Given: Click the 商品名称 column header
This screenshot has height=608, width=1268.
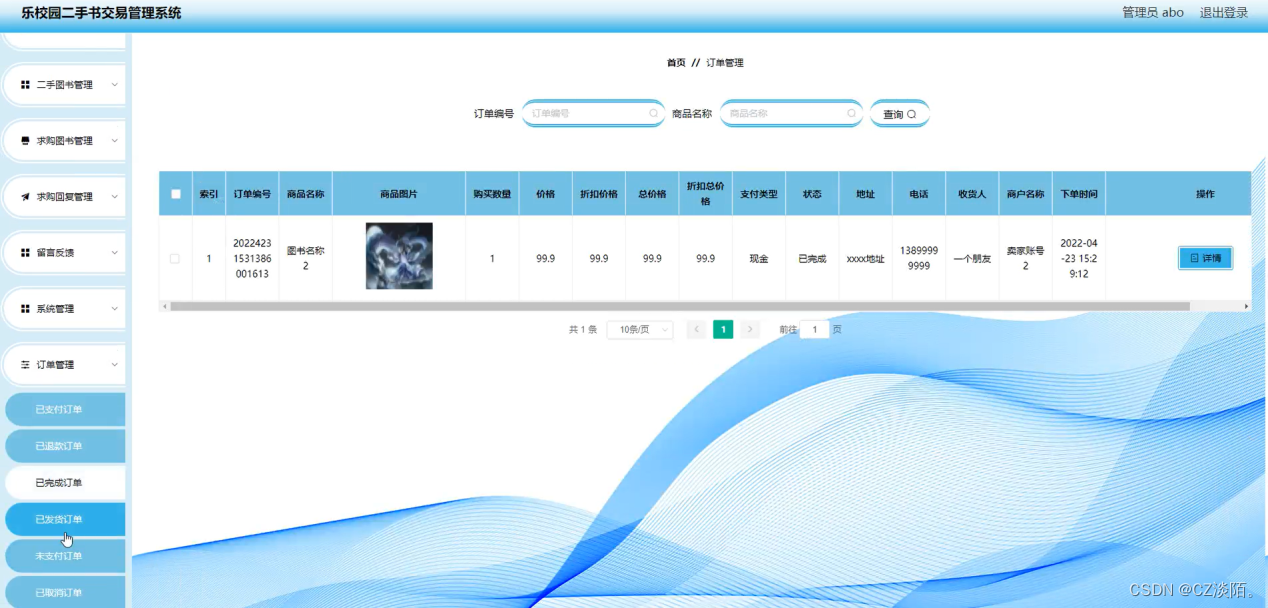Looking at the screenshot, I should tap(306, 194).
